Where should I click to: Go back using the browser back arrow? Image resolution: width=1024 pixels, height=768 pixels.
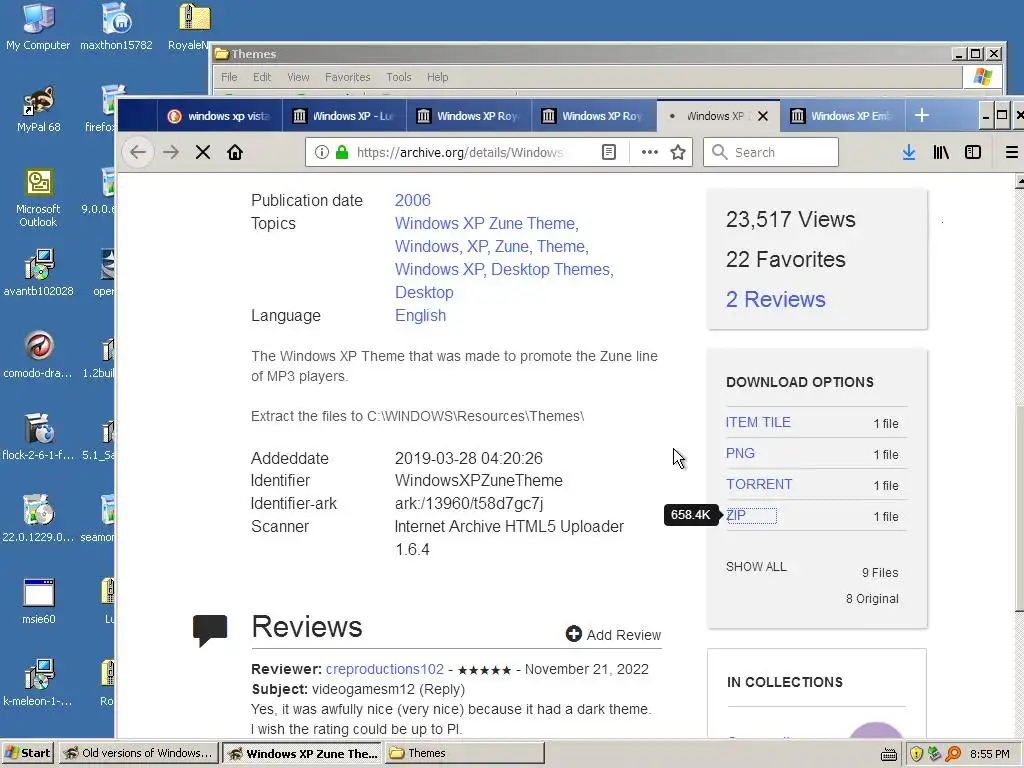pos(138,152)
